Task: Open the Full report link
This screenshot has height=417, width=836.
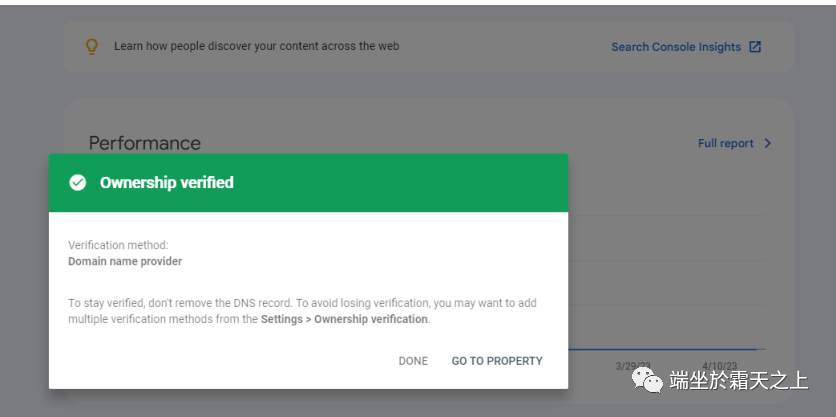Action: click(725, 143)
